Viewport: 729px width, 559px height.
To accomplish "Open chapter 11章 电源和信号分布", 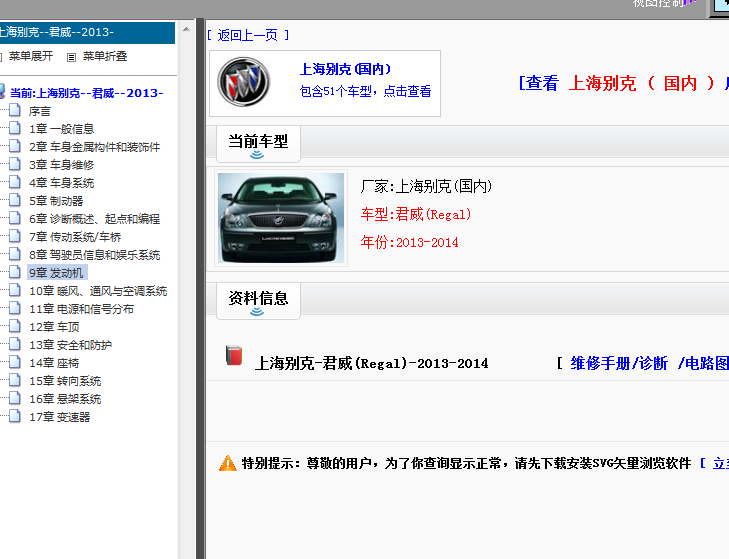I will point(81,309).
